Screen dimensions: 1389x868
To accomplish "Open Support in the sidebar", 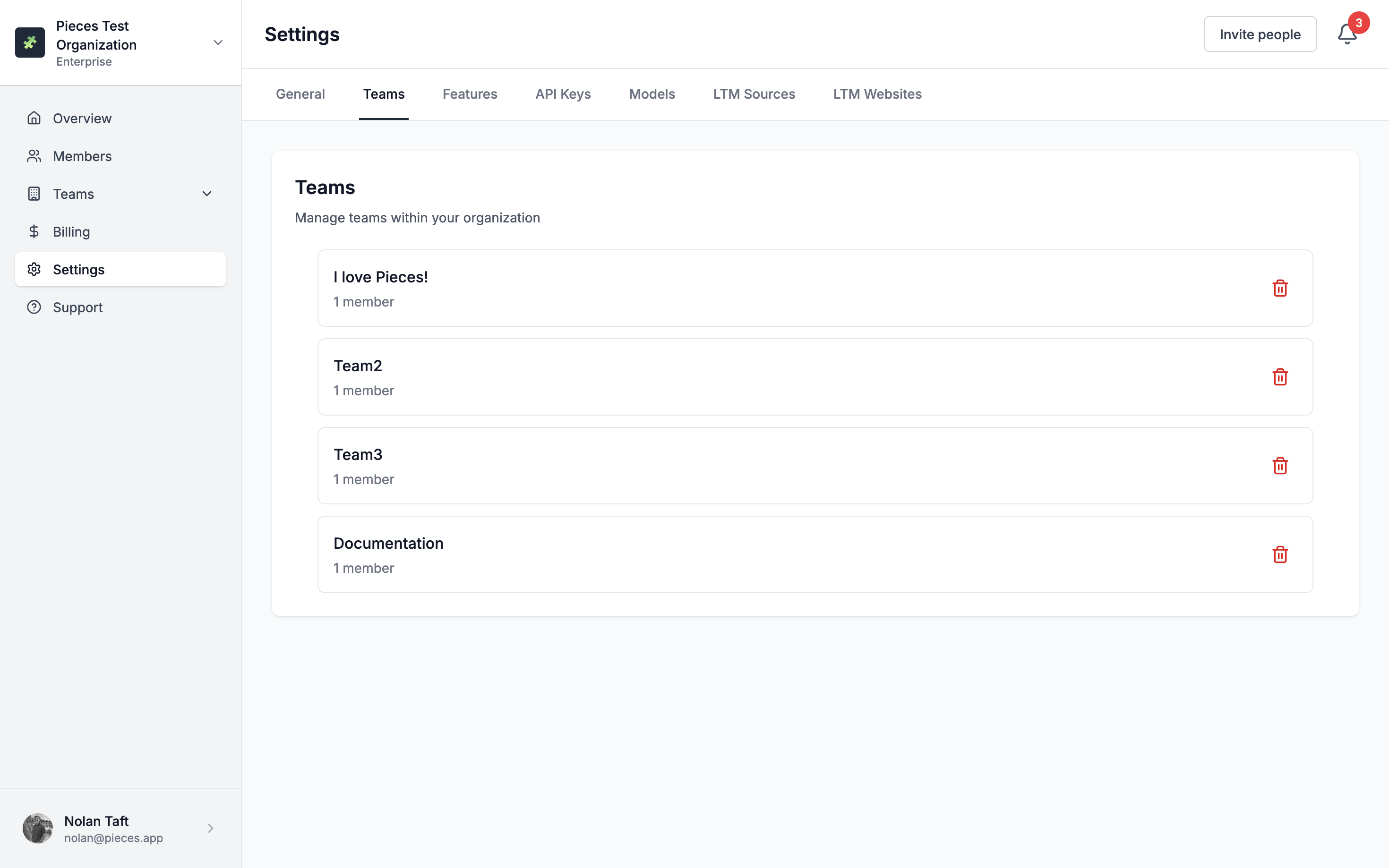I will coord(77,307).
